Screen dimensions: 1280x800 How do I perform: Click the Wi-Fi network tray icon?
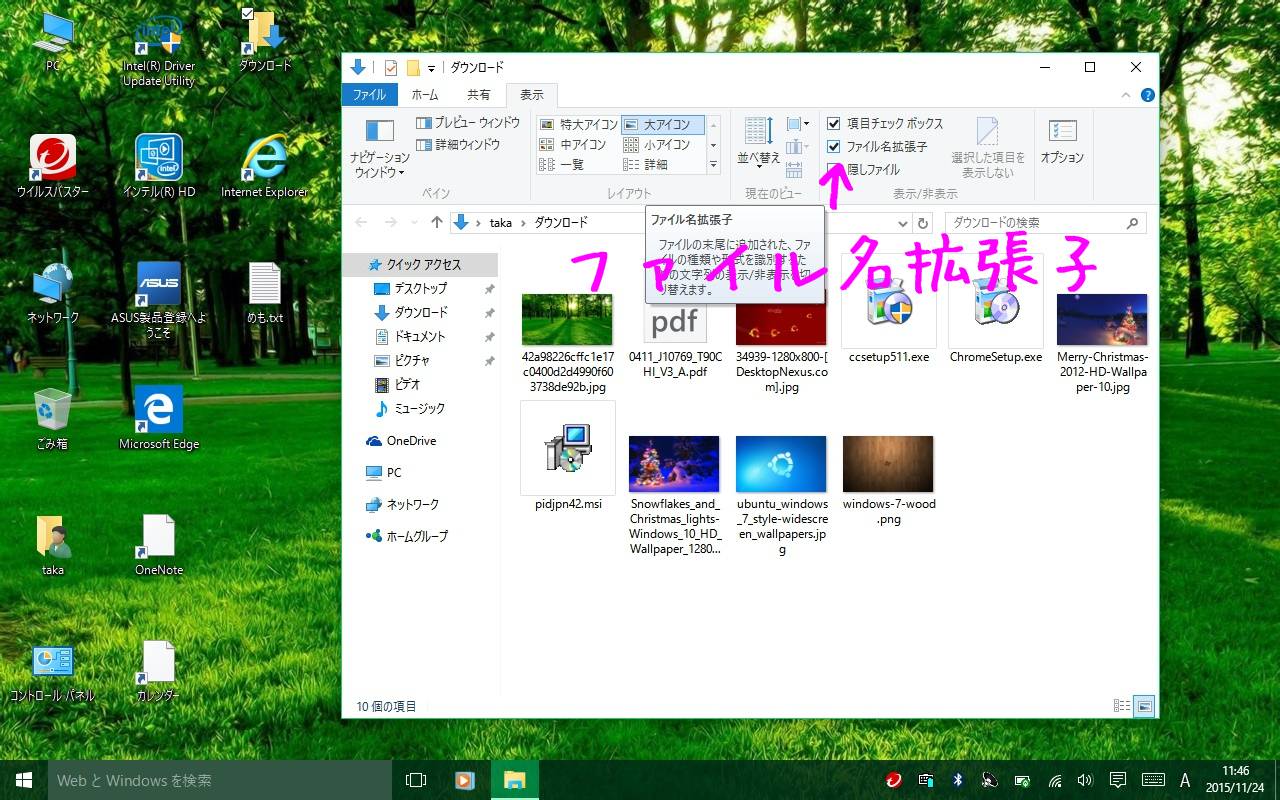[x=1054, y=780]
